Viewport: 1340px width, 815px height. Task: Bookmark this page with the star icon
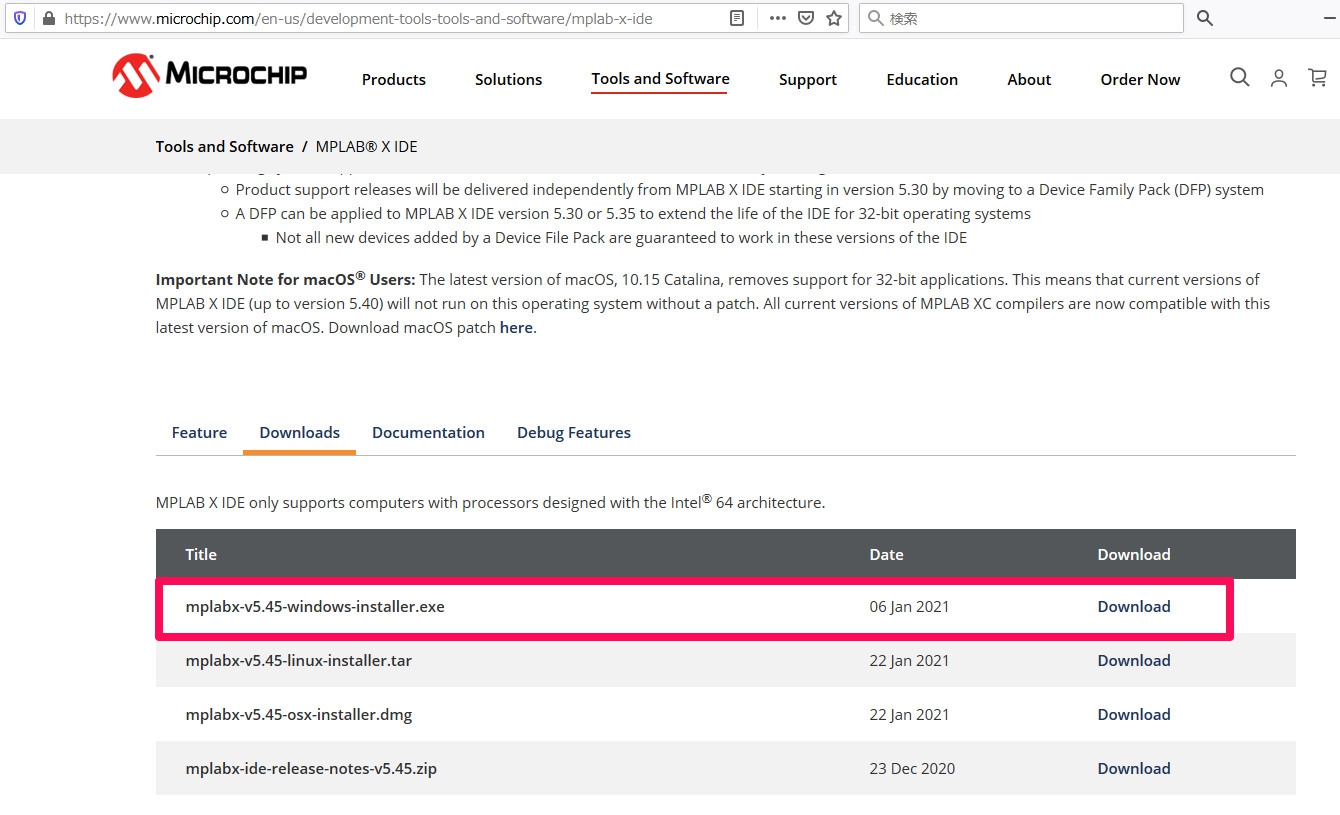point(834,18)
